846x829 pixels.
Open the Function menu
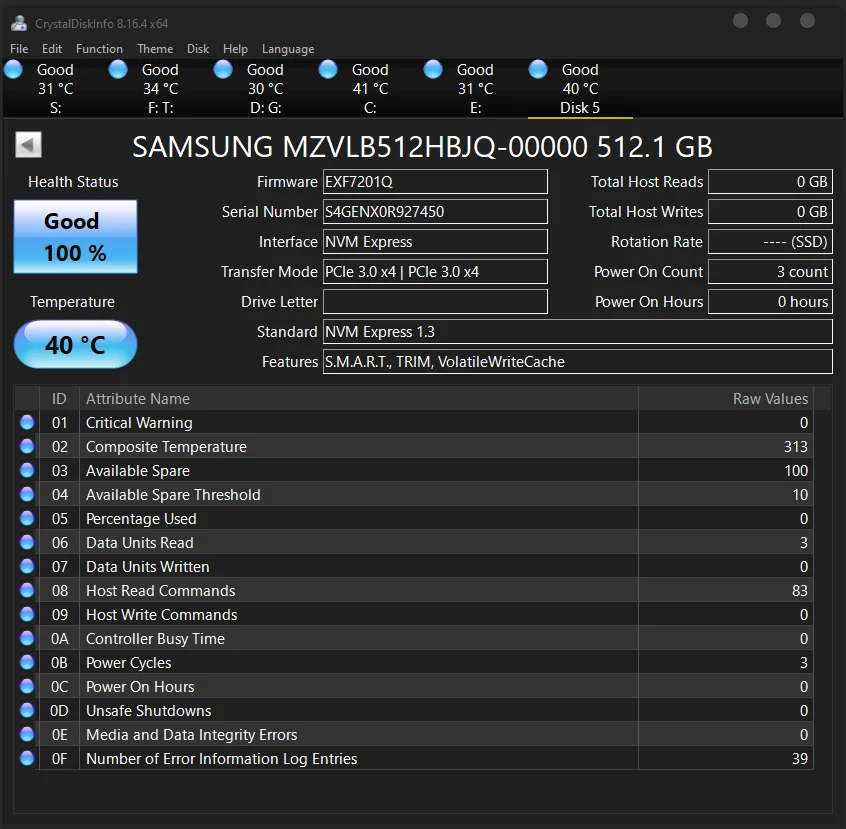(x=99, y=49)
